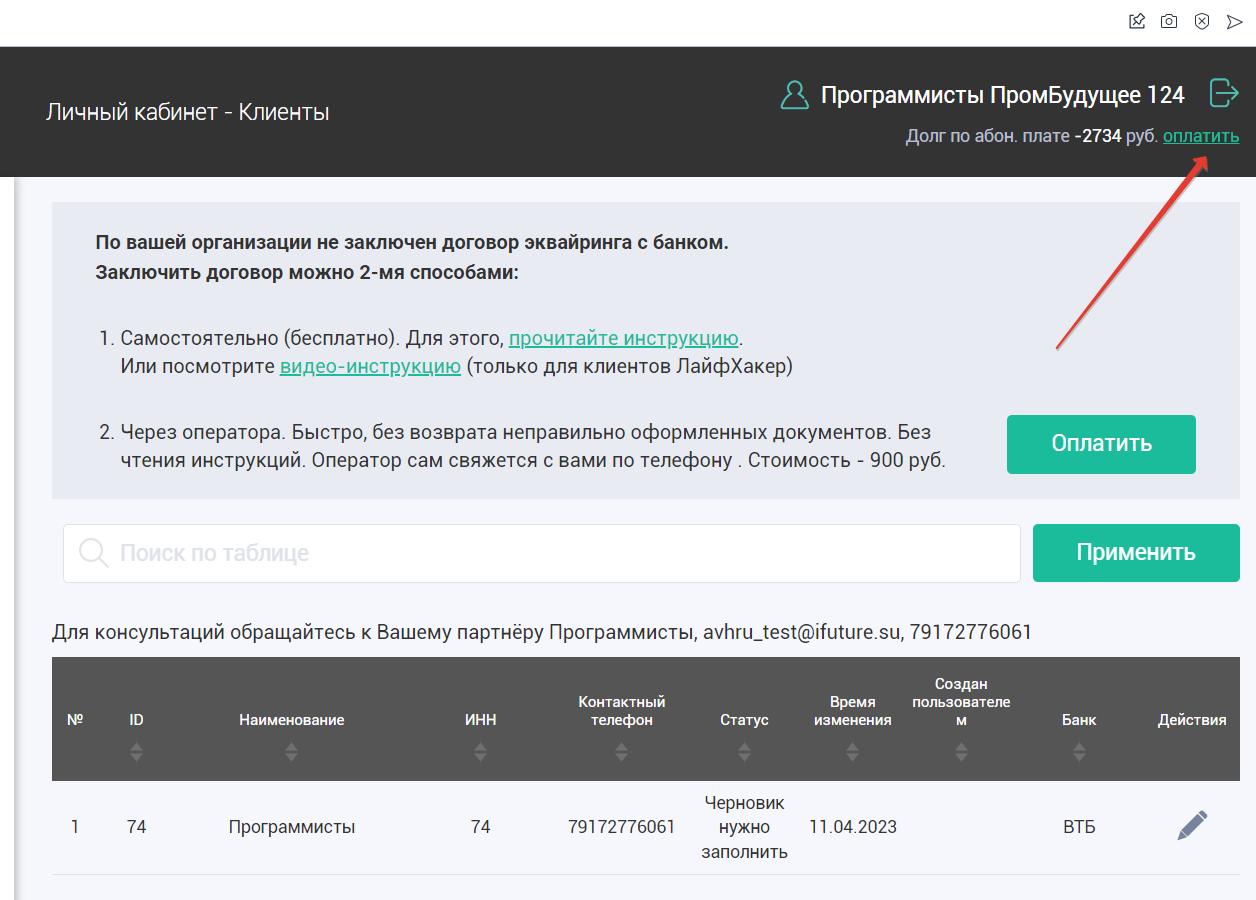
Task: Click the Личный кабинет - Клиенты title
Action: (188, 112)
